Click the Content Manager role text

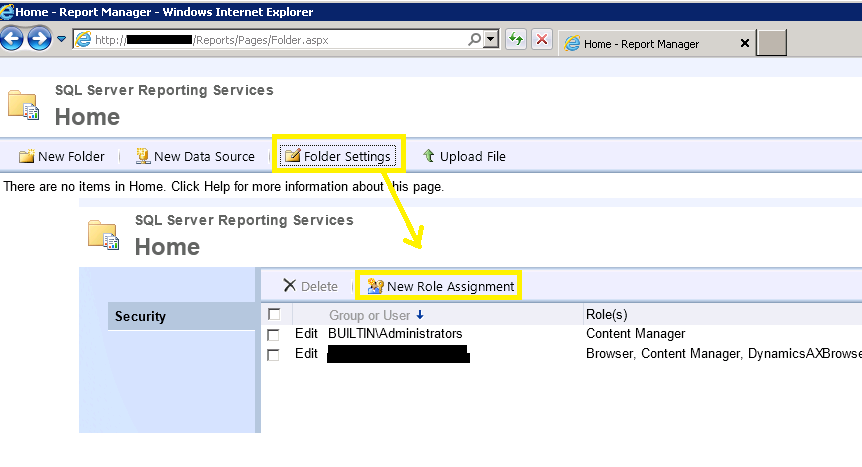[x=636, y=333]
